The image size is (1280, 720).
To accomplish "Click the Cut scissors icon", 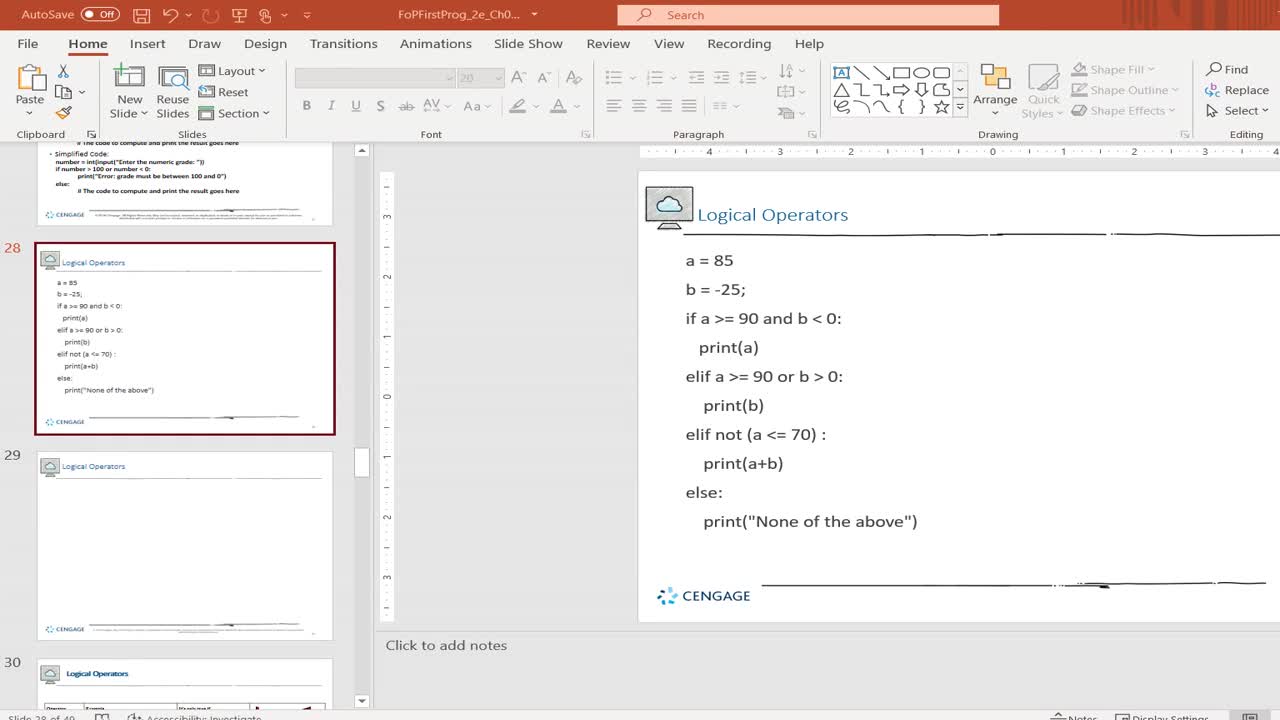I will [64, 72].
